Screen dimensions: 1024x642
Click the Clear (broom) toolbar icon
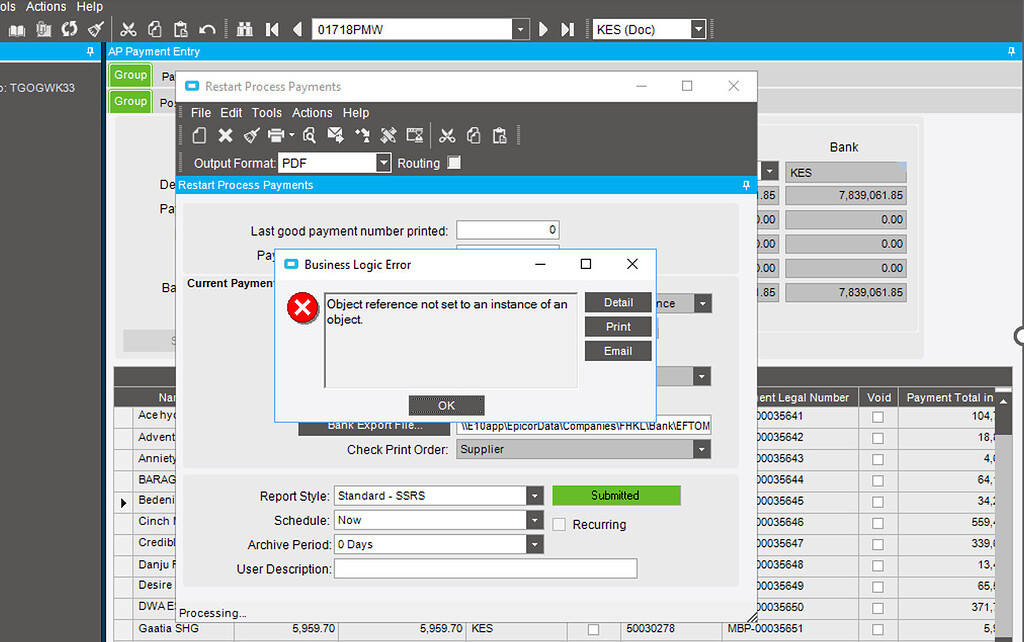point(251,135)
